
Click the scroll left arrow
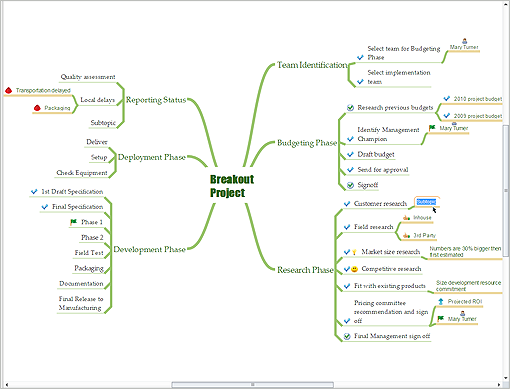(x=6, y=385)
